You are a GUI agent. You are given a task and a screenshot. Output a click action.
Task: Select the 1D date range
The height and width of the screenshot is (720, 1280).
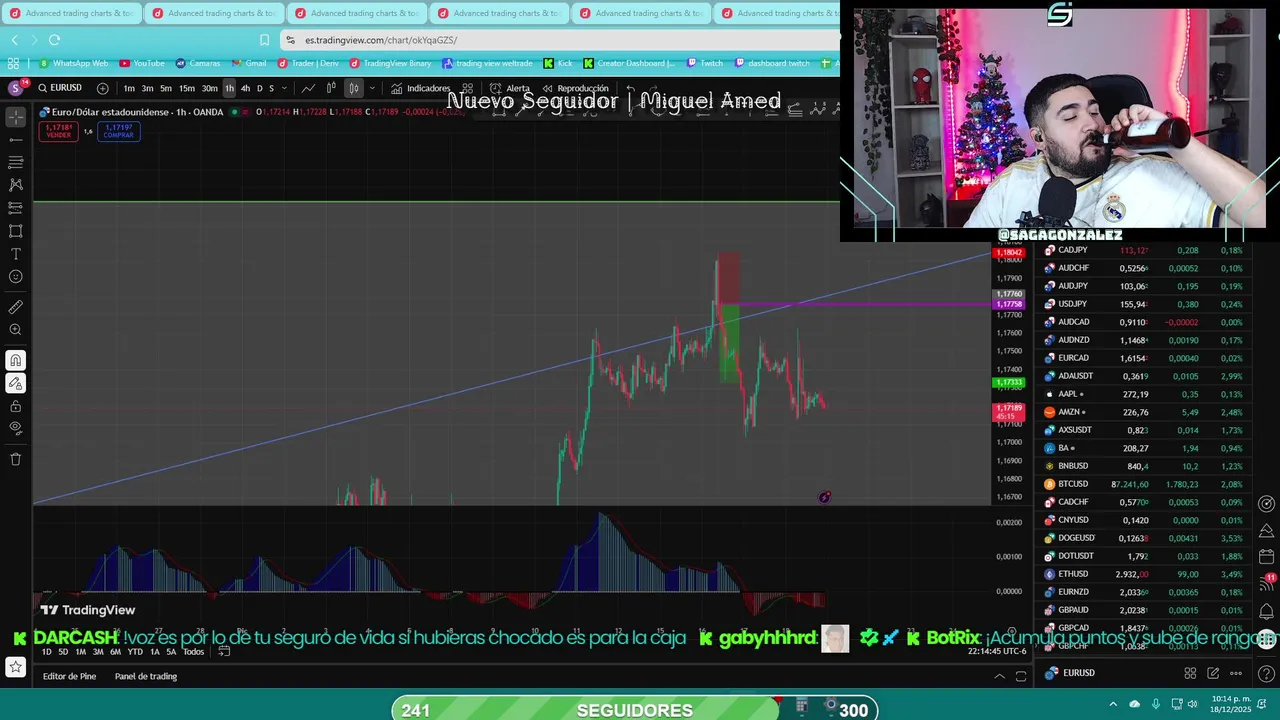pyautogui.click(x=46, y=652)
